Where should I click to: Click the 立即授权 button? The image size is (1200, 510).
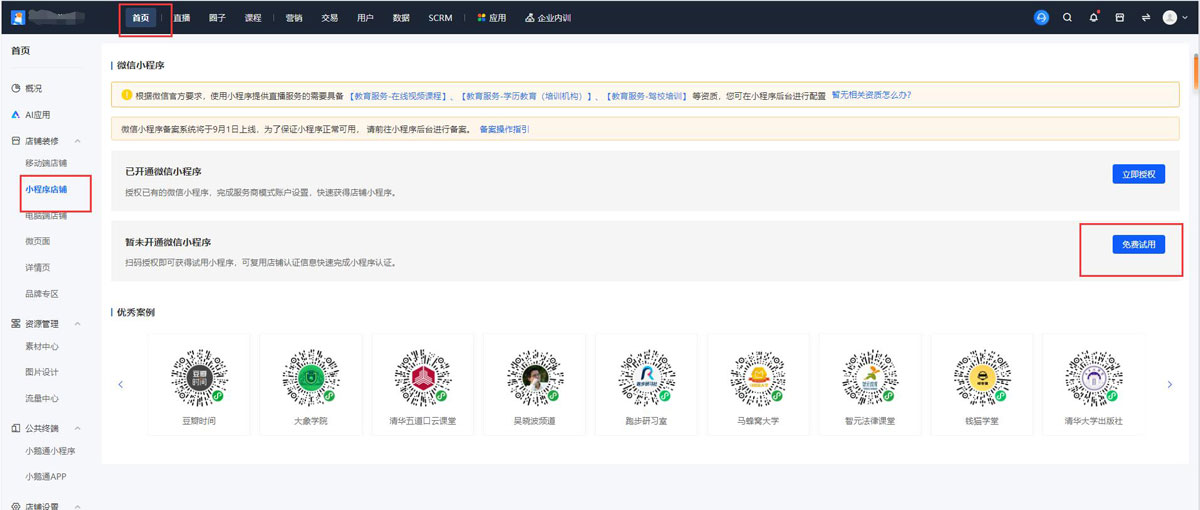pyautogui.click(x=1138, y=174)
